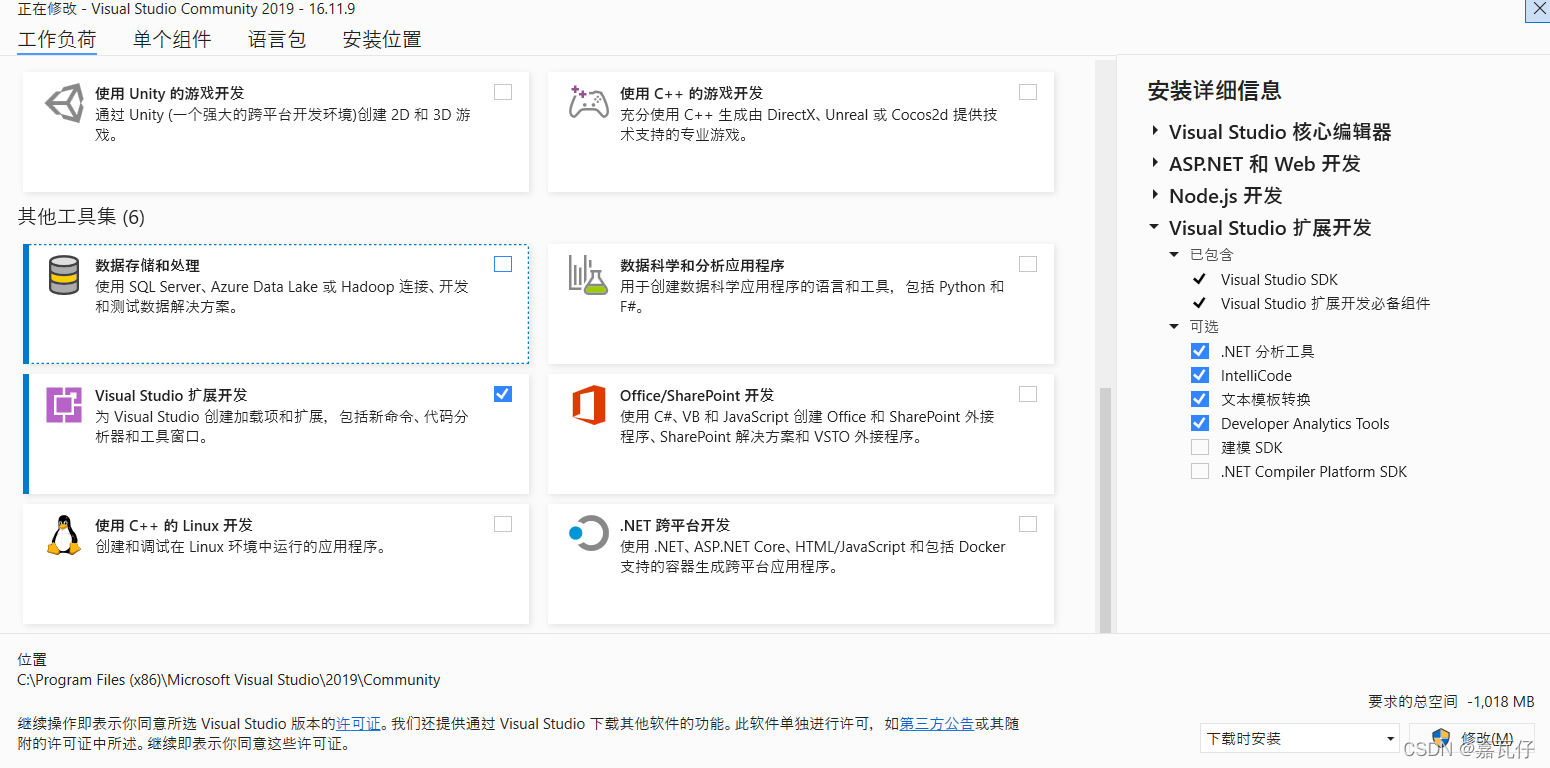Collapse Visual Studio 扩展开发 details

click(1155, 227)
